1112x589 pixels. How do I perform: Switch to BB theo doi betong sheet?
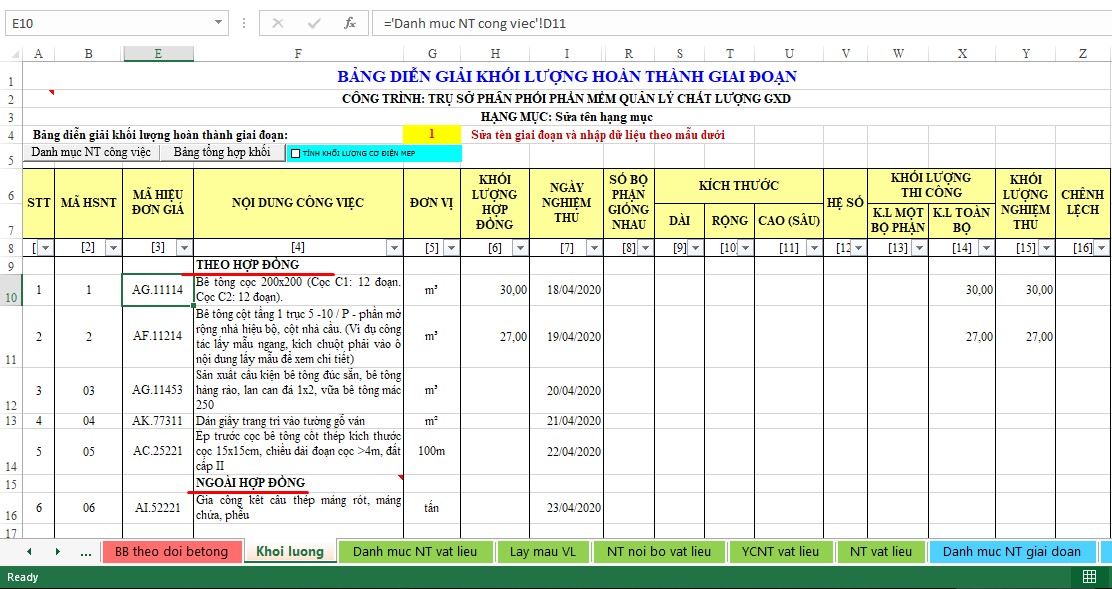[171, 551]
